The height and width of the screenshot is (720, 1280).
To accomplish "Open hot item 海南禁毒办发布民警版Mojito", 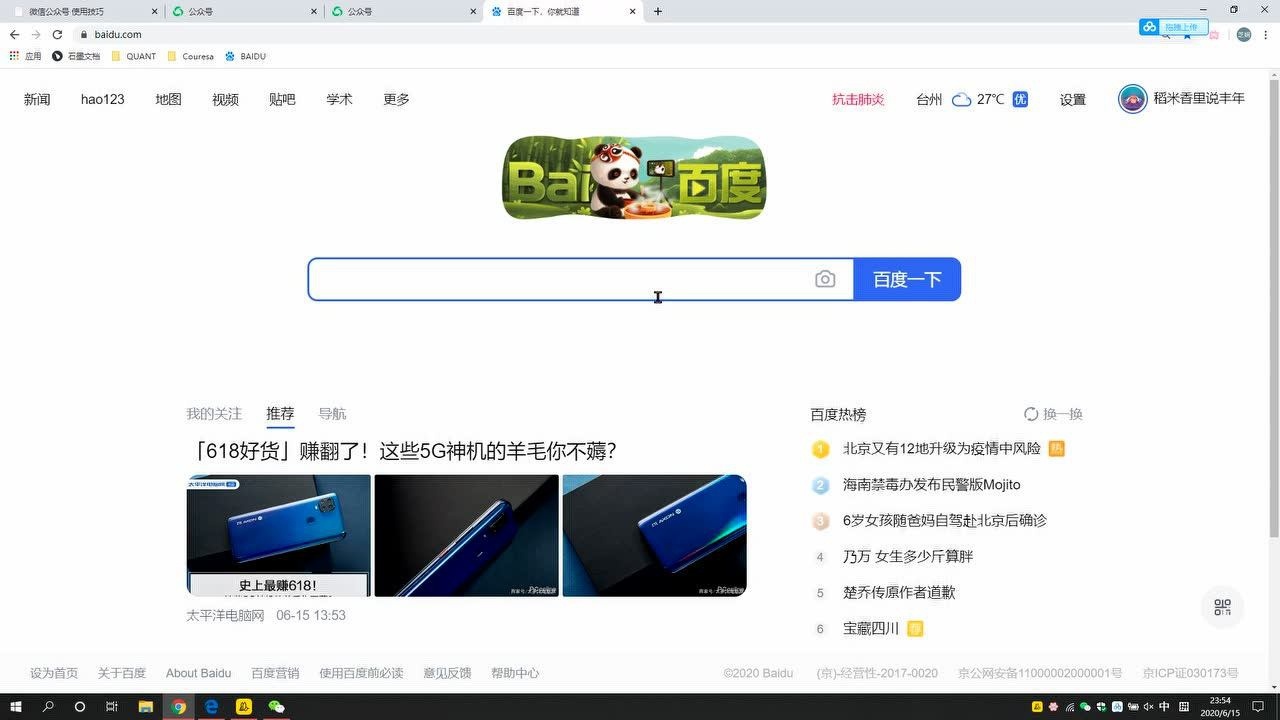I will pyautogui.click(x=932, y=485).
